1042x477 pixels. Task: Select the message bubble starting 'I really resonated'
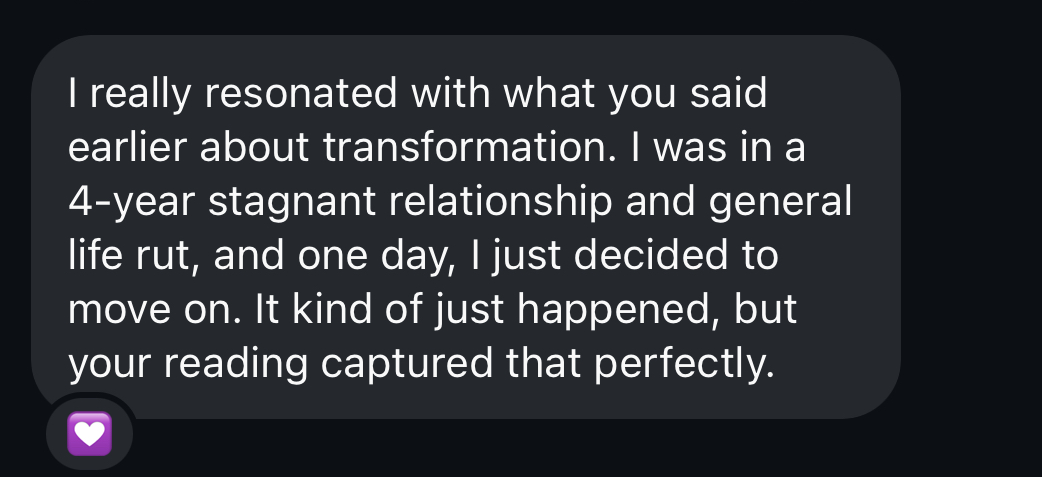pyautogui.click(x=466, y=227)
